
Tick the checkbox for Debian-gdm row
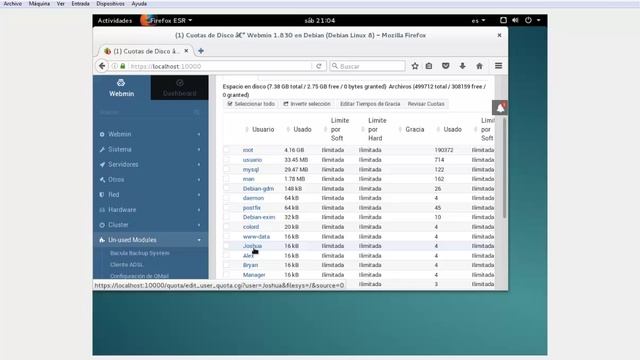point(227,188)
